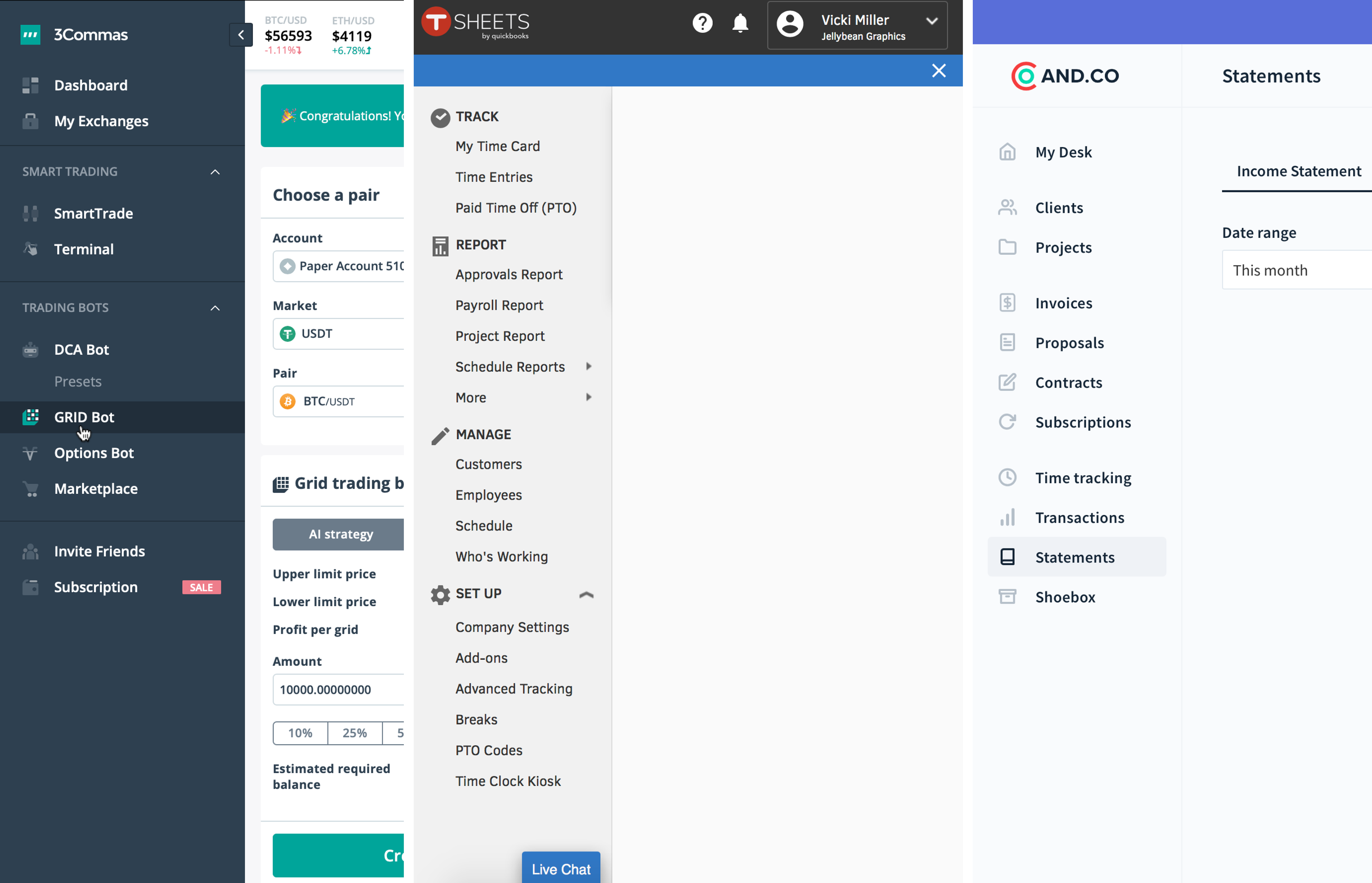Click the Time tracking clock icon
The image size is (1372, 883).
(x=1007, y=478)
